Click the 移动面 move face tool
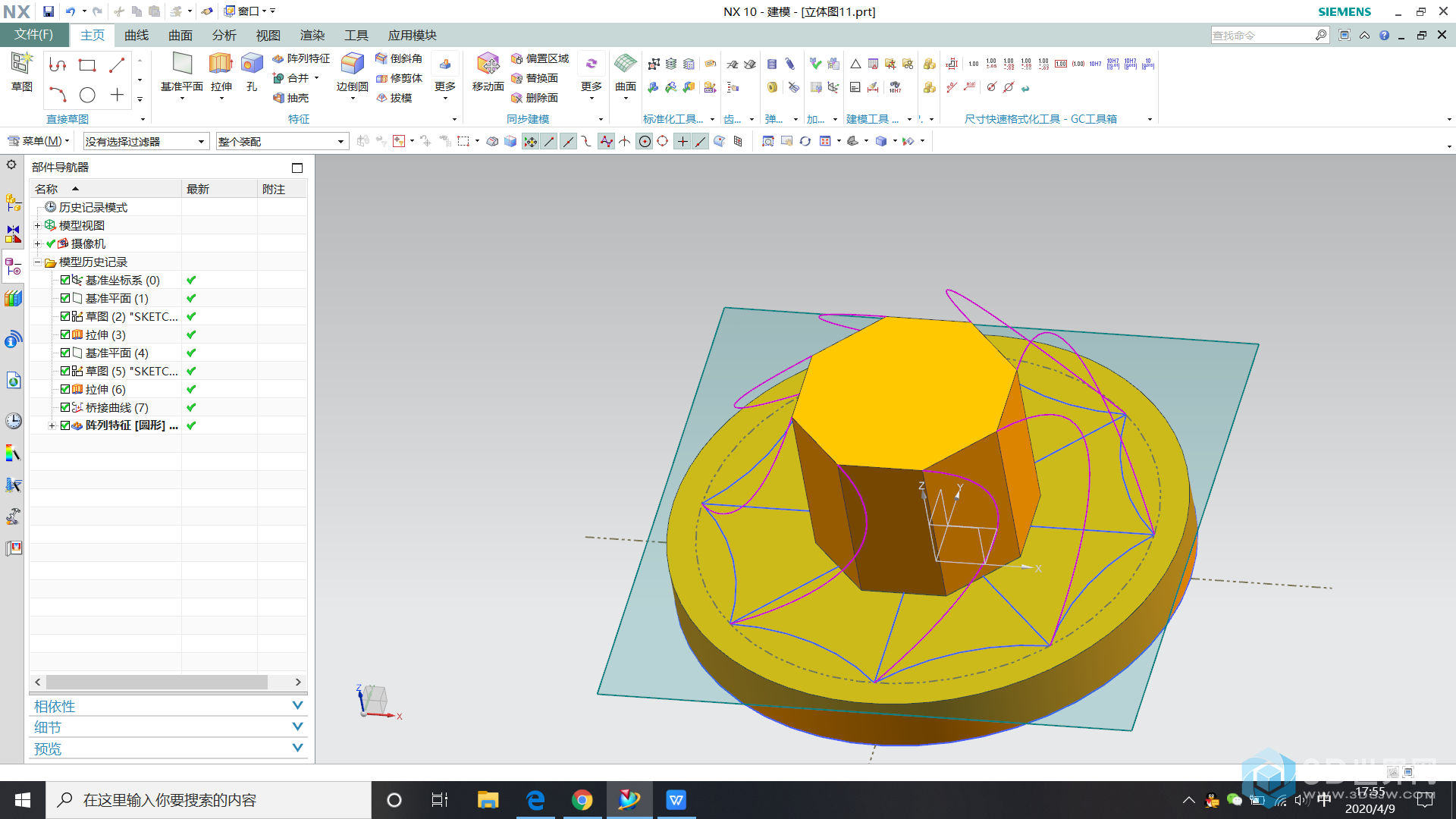 488,72
